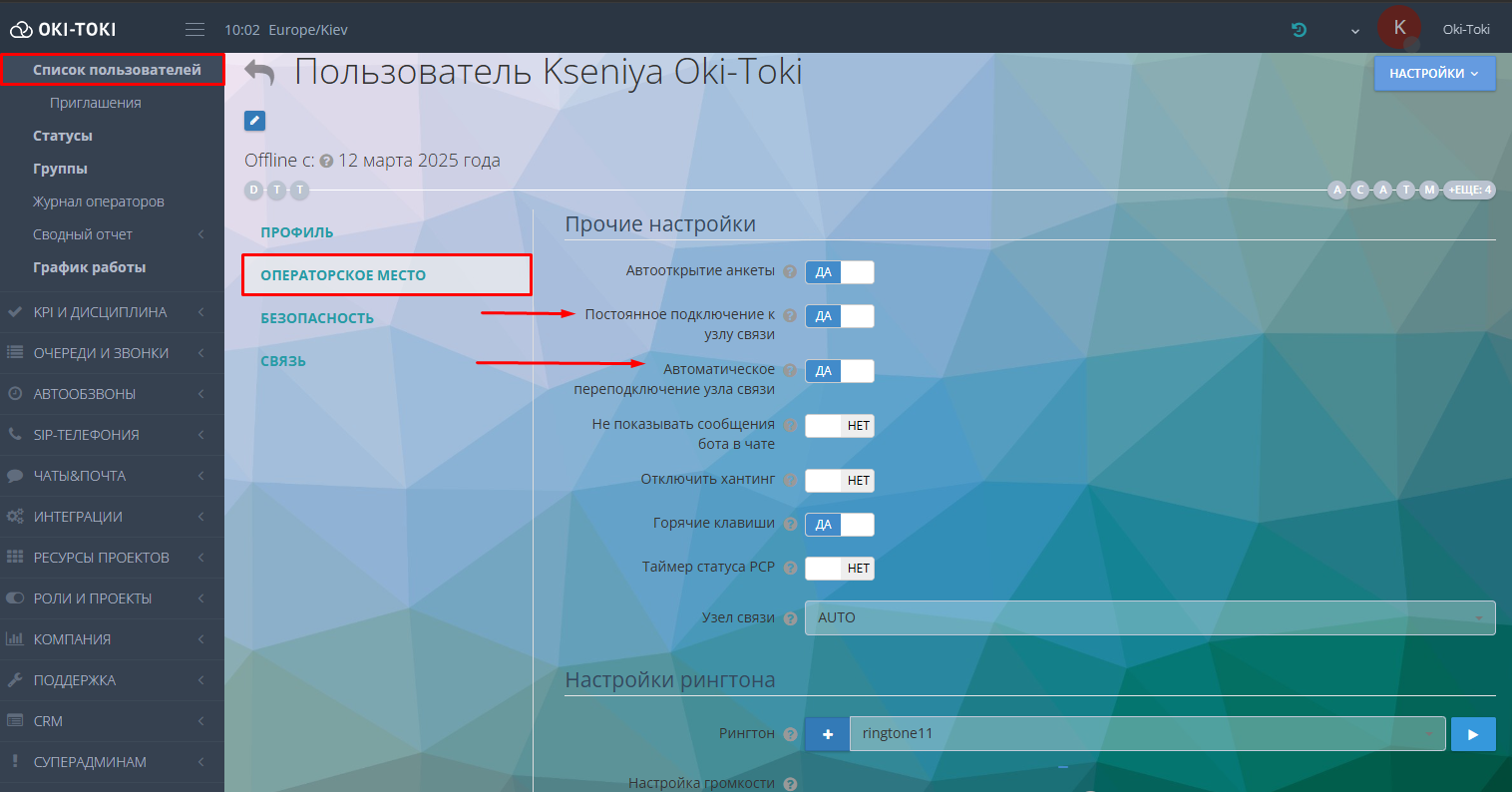The width and height of the screenshot is (1512, 792).
Task: Open Группы page
Action: tap(60, 169)
